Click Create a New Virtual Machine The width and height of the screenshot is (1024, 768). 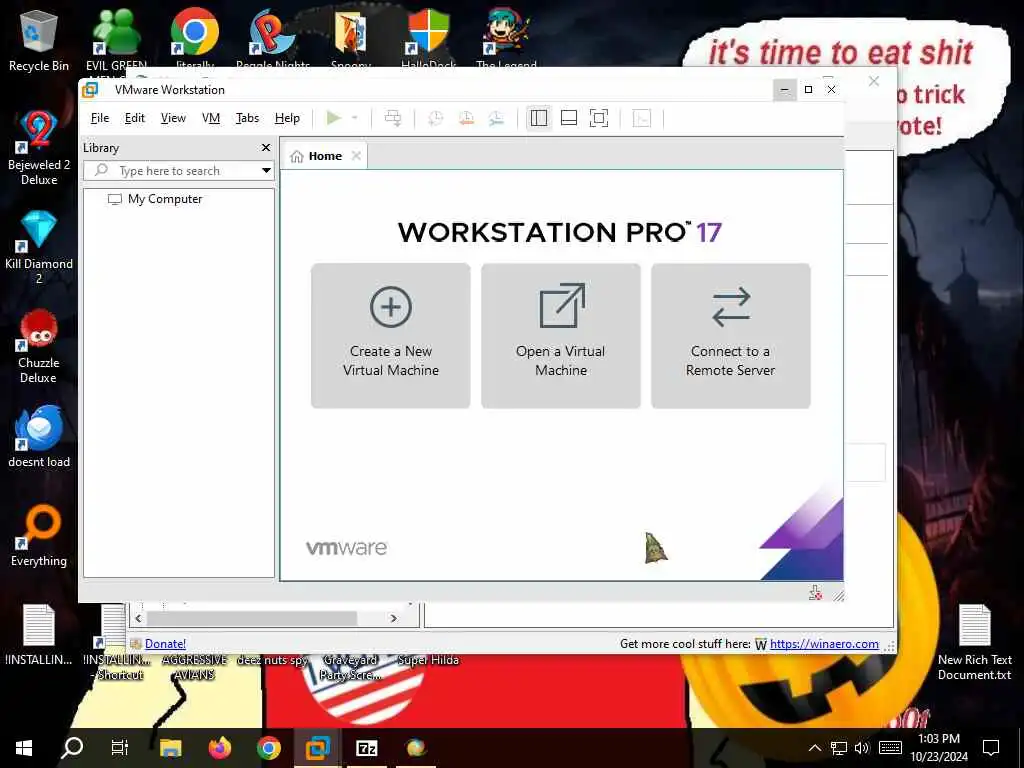[391, 336]
